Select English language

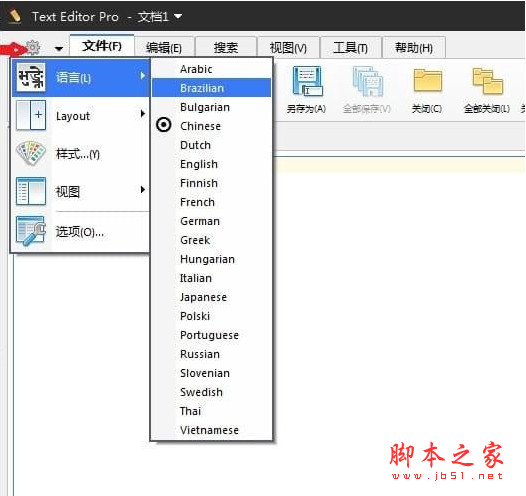pyautogui.click(x=211, y=164)
